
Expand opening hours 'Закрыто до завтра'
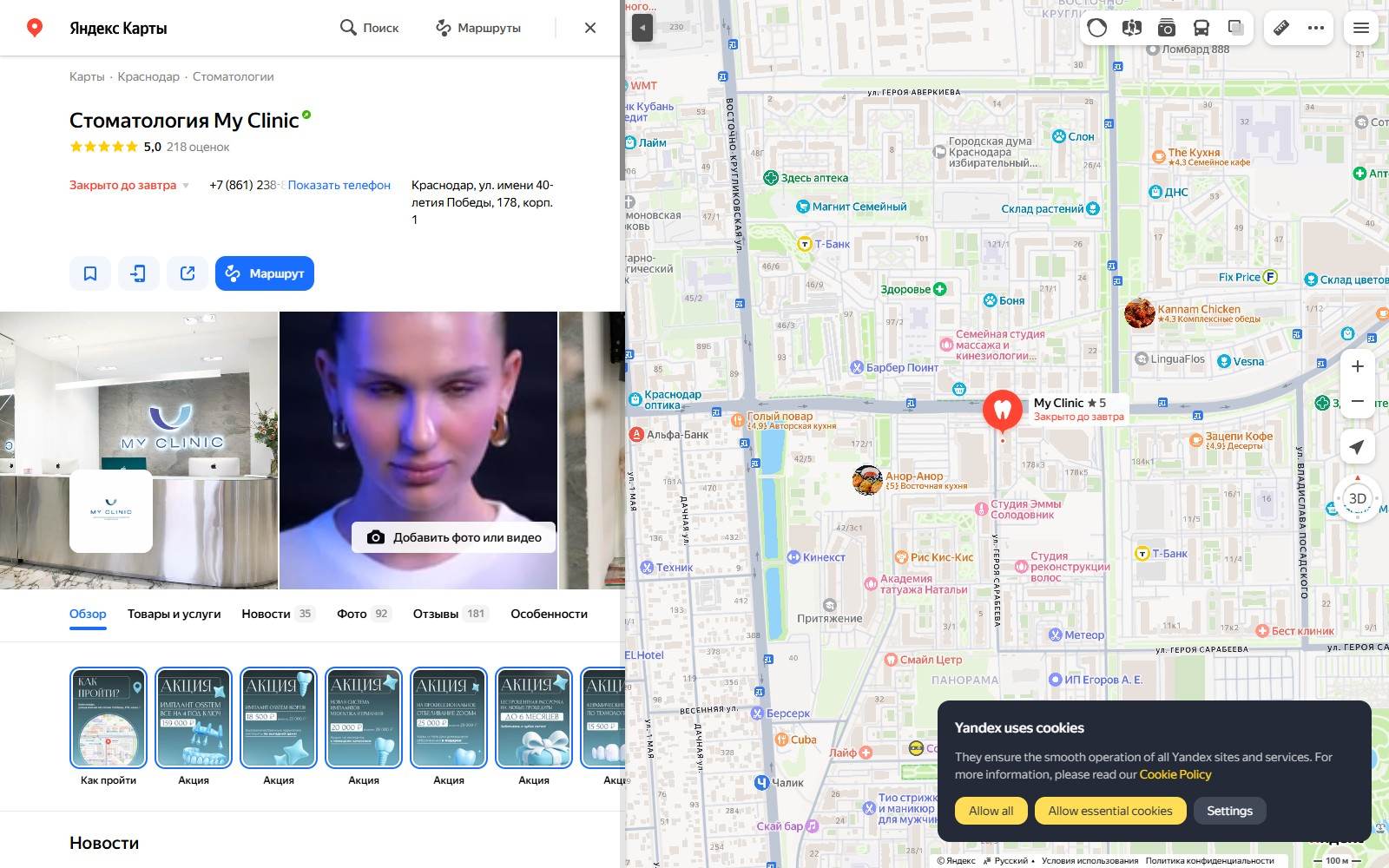[x=129, y=185]
